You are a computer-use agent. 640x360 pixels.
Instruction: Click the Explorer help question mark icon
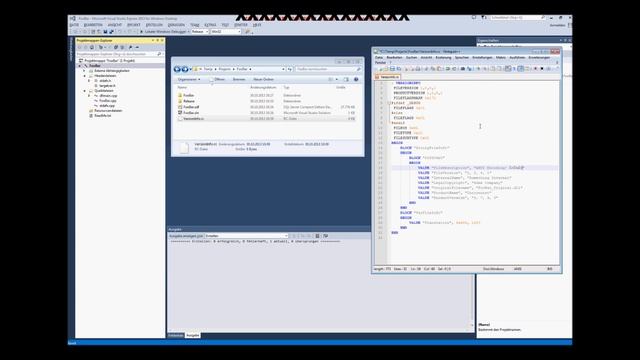pyautogui.click(x=356, y=79)
